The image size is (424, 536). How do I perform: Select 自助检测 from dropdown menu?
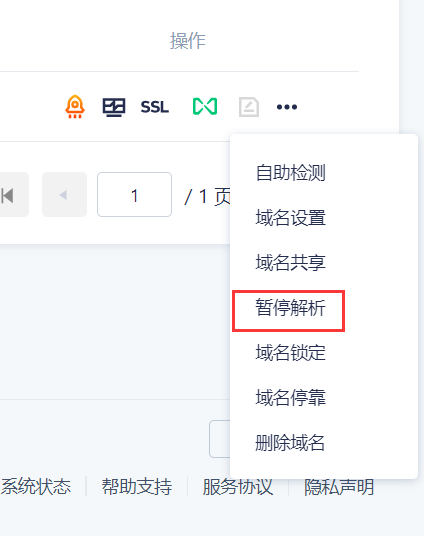click(x=291, y=173)
